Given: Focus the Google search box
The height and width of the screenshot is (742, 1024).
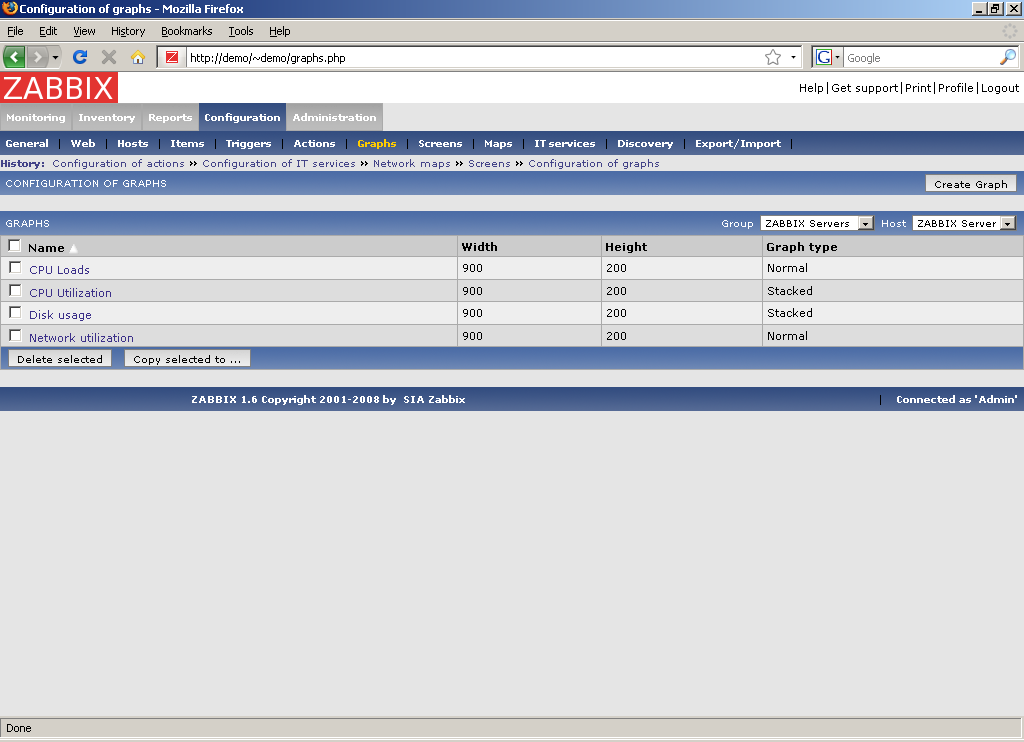Looking at the screenshot, I should 921,57.
